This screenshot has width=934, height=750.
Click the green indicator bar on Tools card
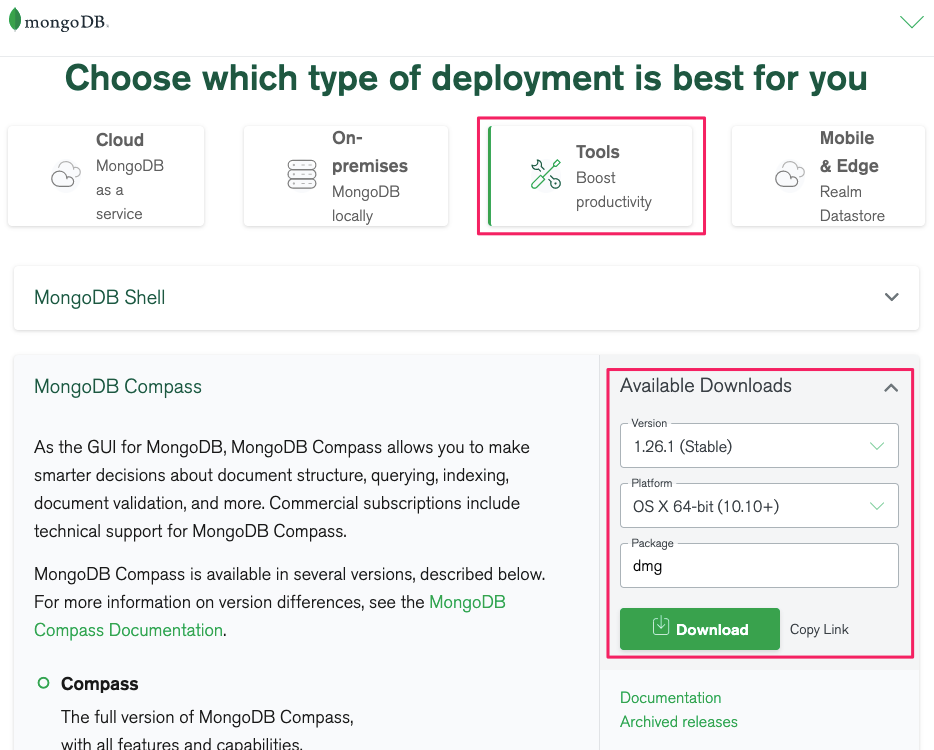(490, 176)
